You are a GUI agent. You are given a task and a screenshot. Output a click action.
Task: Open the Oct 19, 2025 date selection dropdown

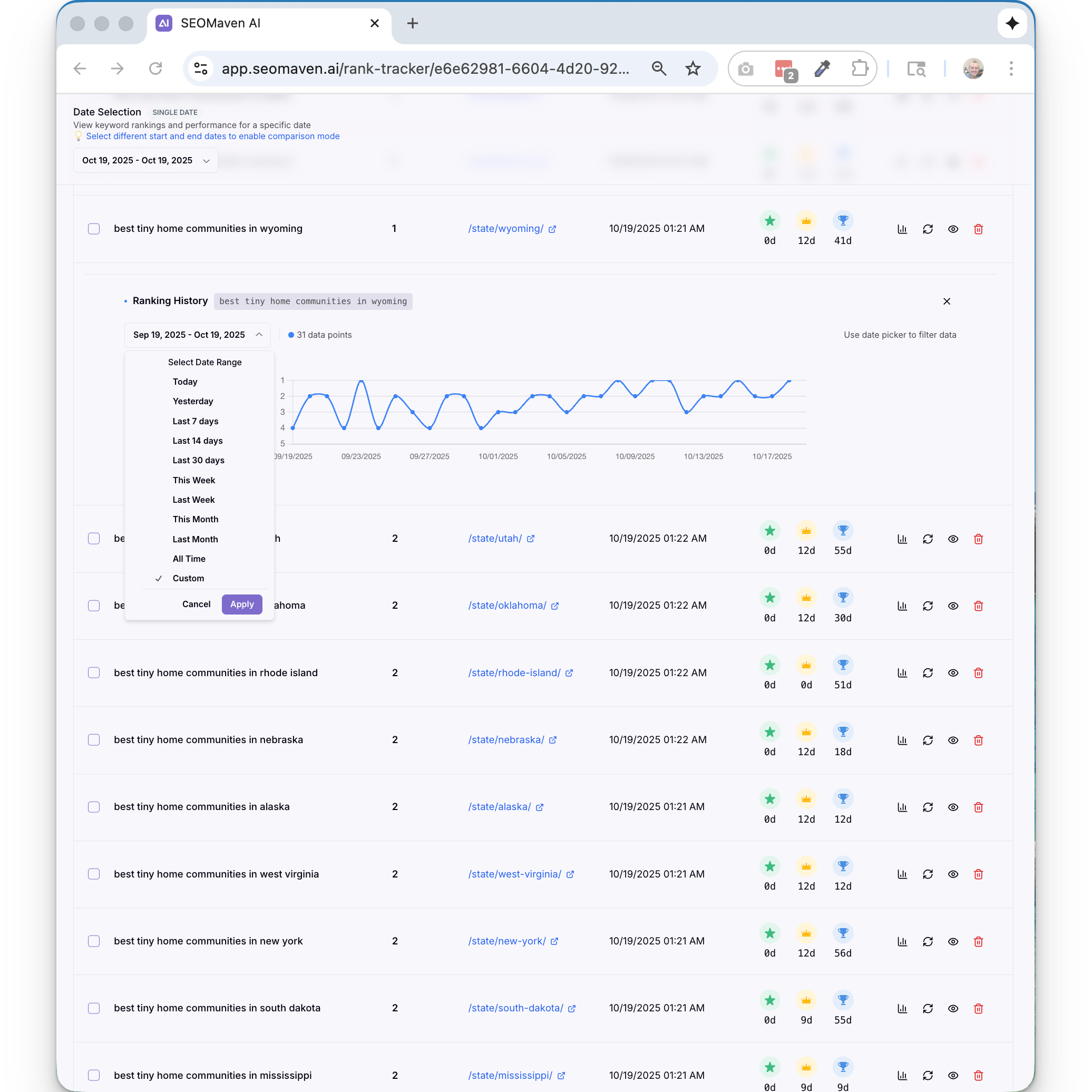[x=145, y=161]
